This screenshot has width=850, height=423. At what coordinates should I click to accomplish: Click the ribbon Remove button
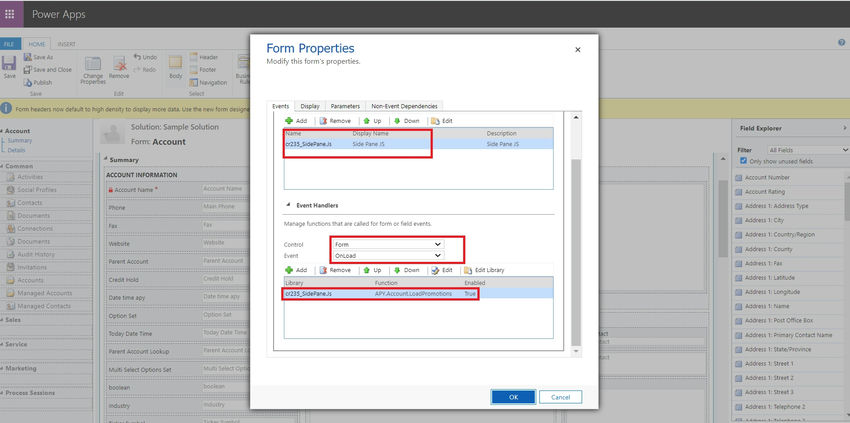(x=119, y=68)
